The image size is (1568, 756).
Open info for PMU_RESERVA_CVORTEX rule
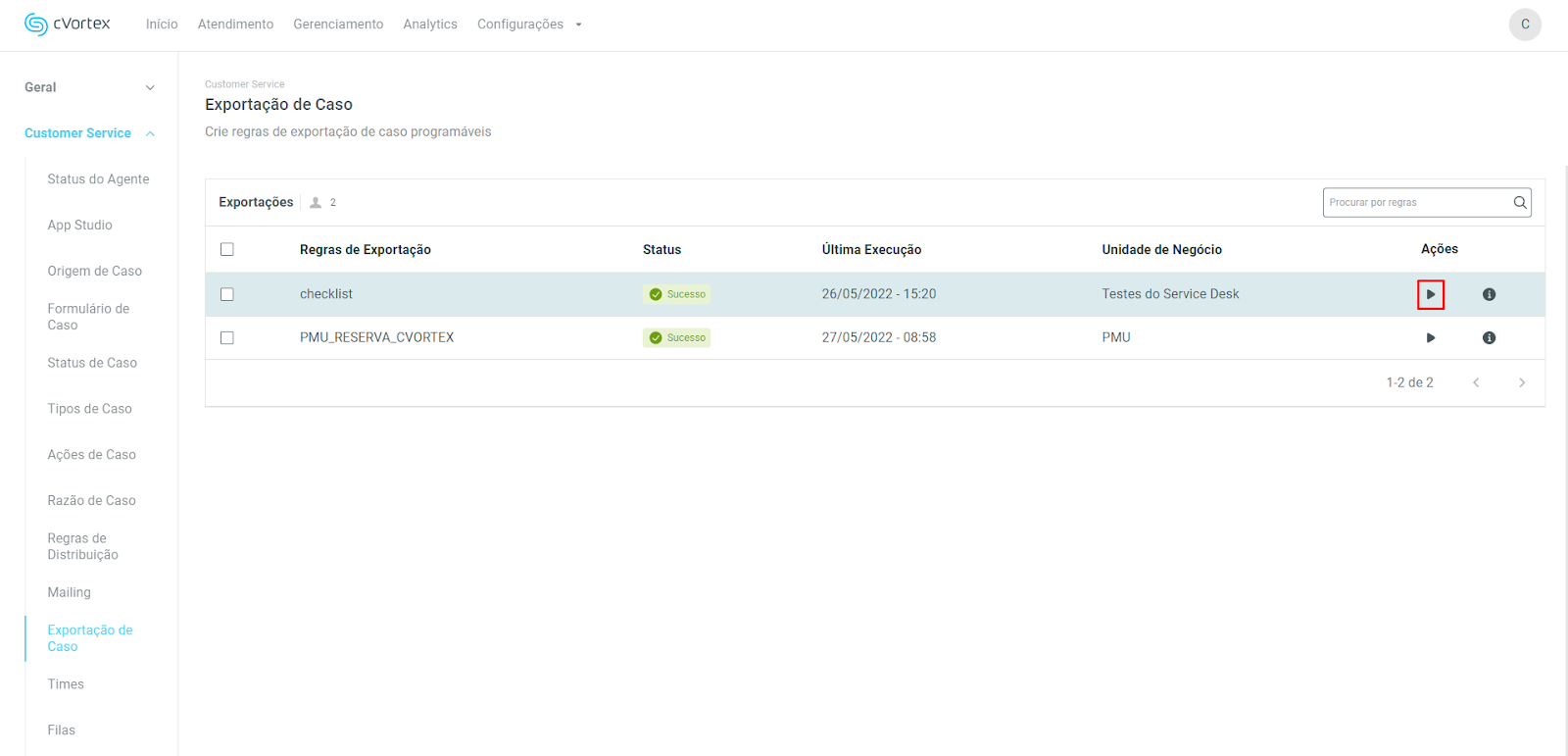click(x=1489, y=337)
